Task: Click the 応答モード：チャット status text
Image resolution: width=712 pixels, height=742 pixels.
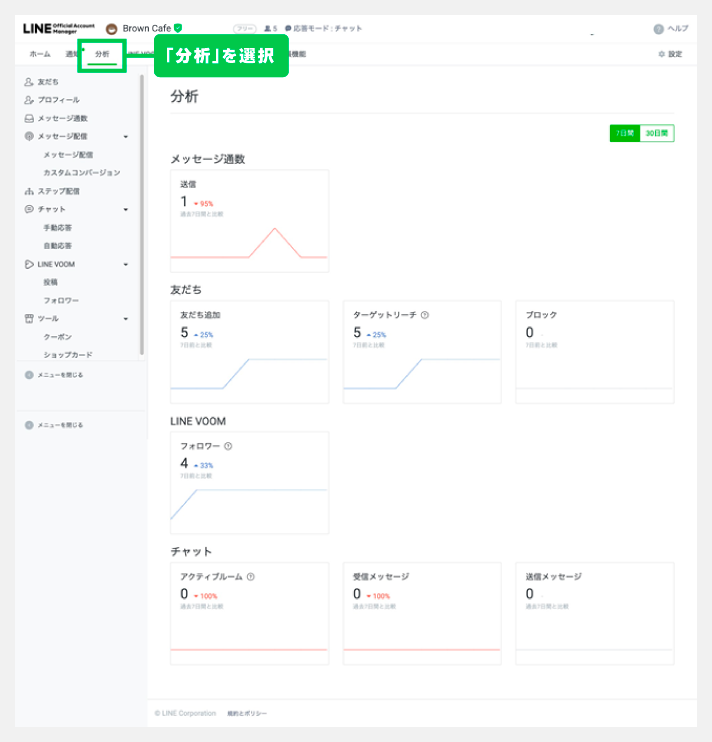Action: point(327,28)
